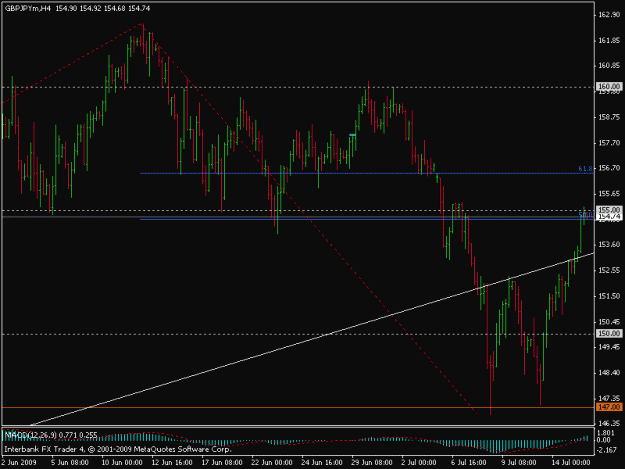Click the 22 Jun 00:00 time label

click(272, 462)
